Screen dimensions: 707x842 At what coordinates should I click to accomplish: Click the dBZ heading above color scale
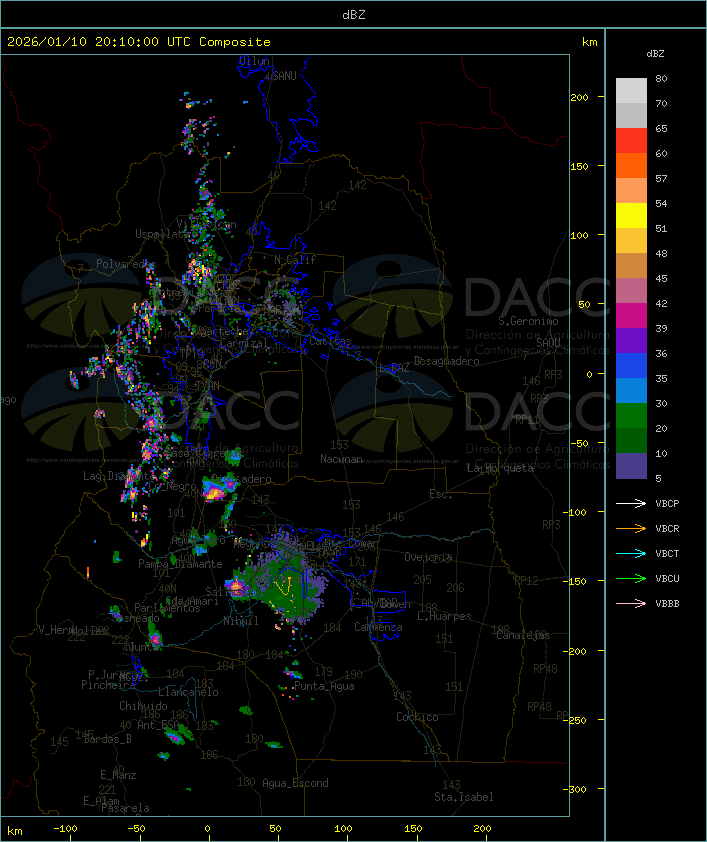point(655,53)
